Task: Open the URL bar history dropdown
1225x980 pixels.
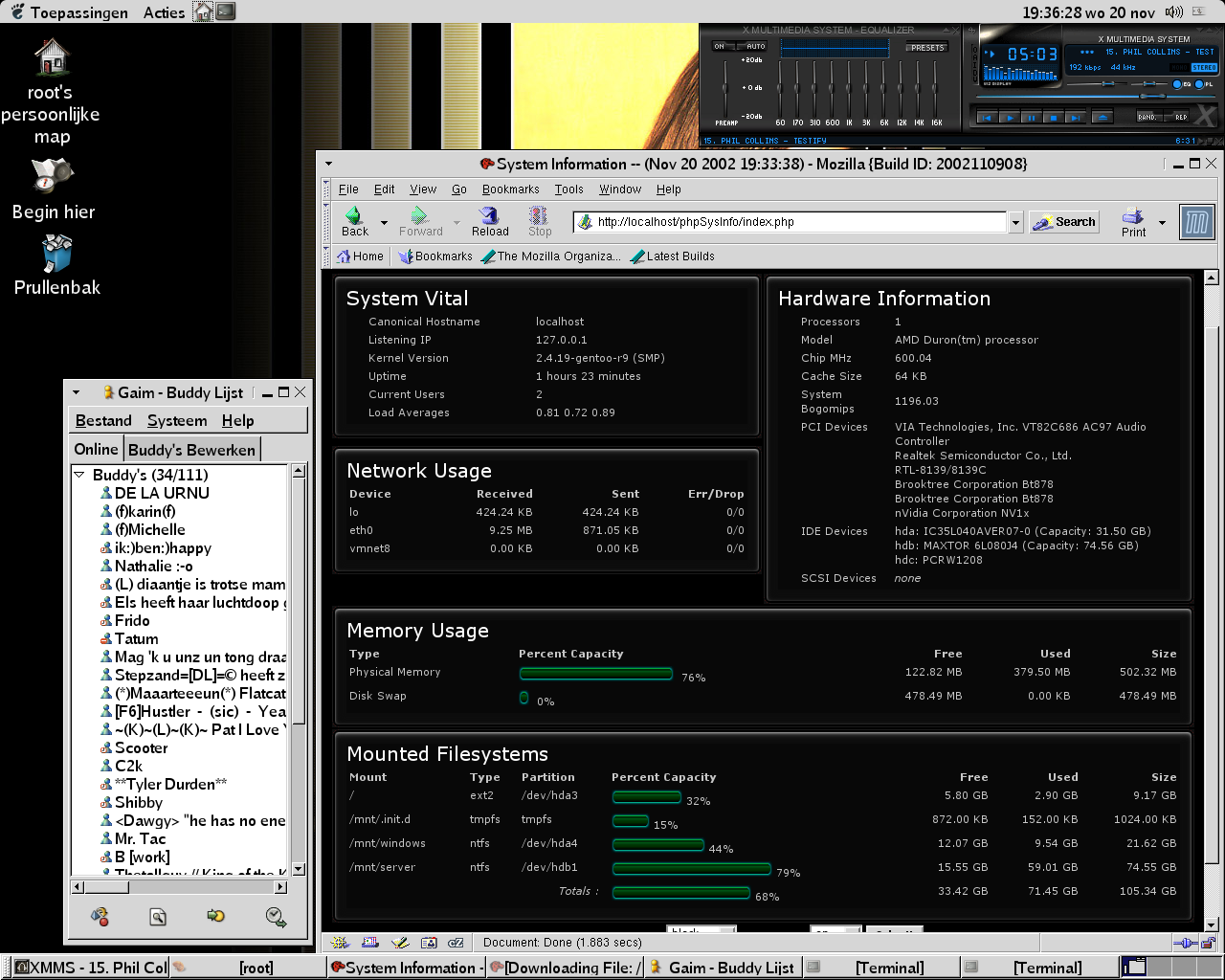Action: 1015,222
